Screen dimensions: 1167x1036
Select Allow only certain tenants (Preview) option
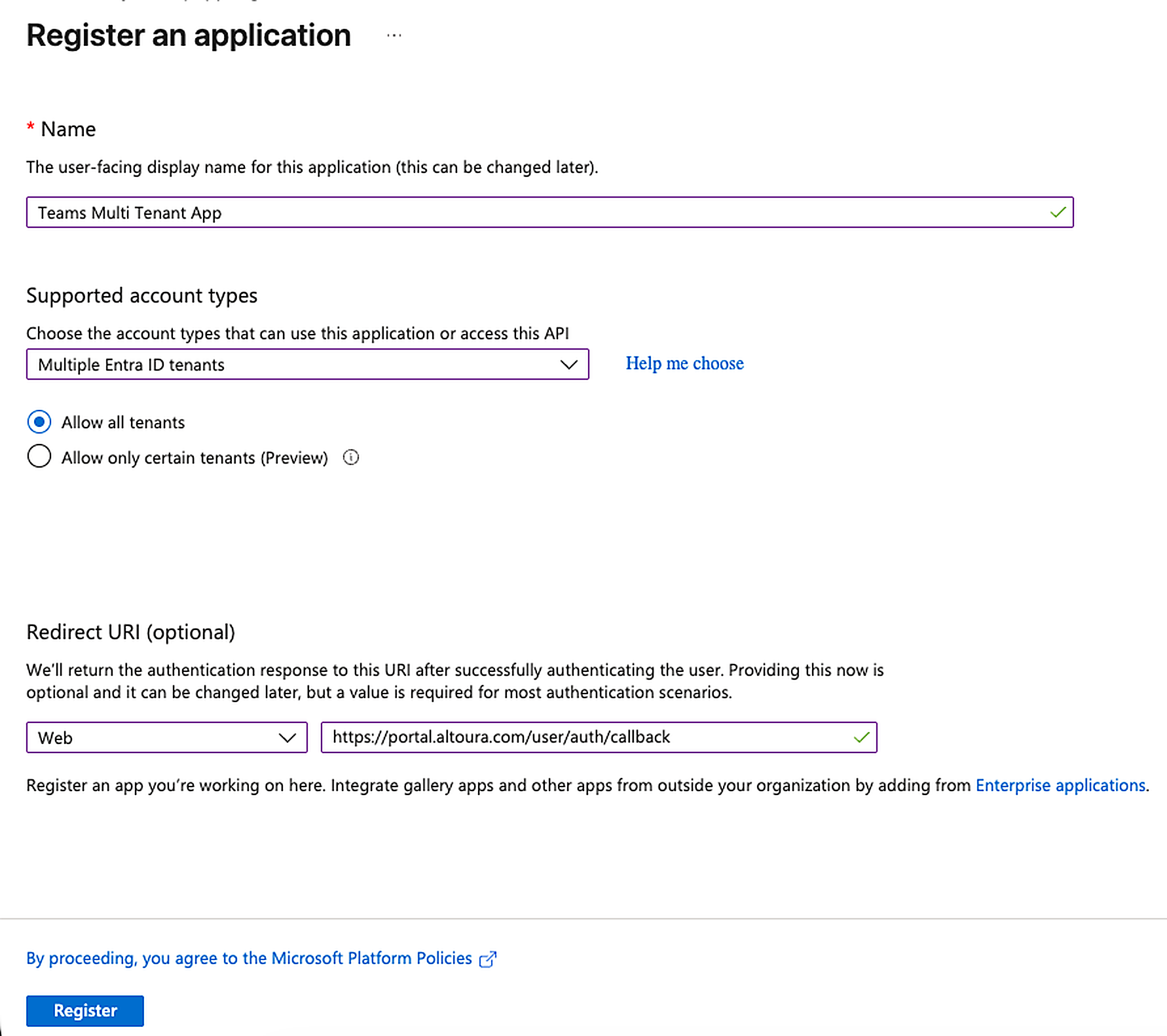point(39,456)
